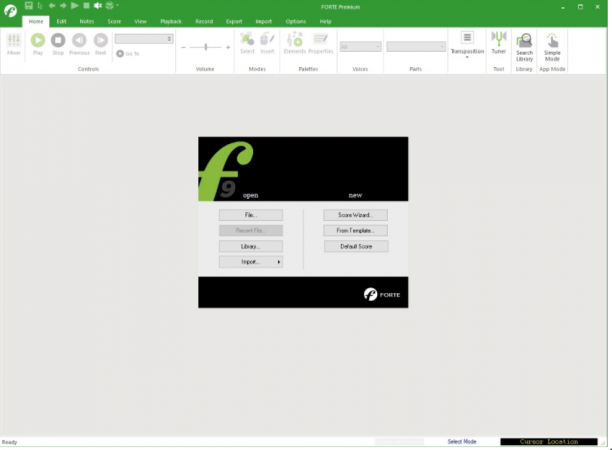Image resolution: width=612 pixels, height=450 pixels.
Task: Activate Insert mode in Modes group
Action: 267,44
